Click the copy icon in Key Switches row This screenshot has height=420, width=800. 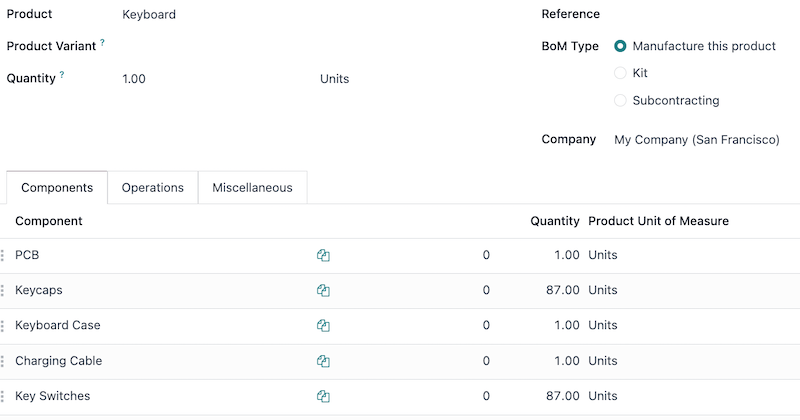[x=323, y=396]
